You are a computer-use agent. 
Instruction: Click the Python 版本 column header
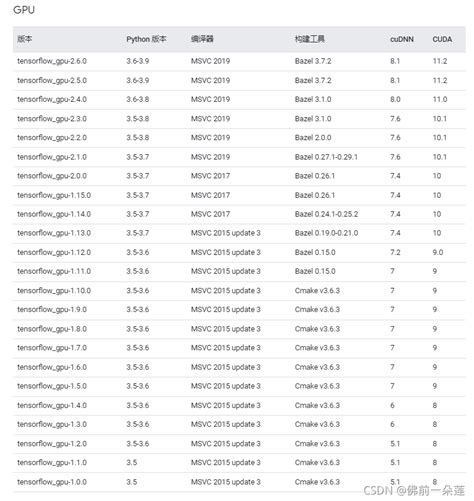[x=146, y=39]
